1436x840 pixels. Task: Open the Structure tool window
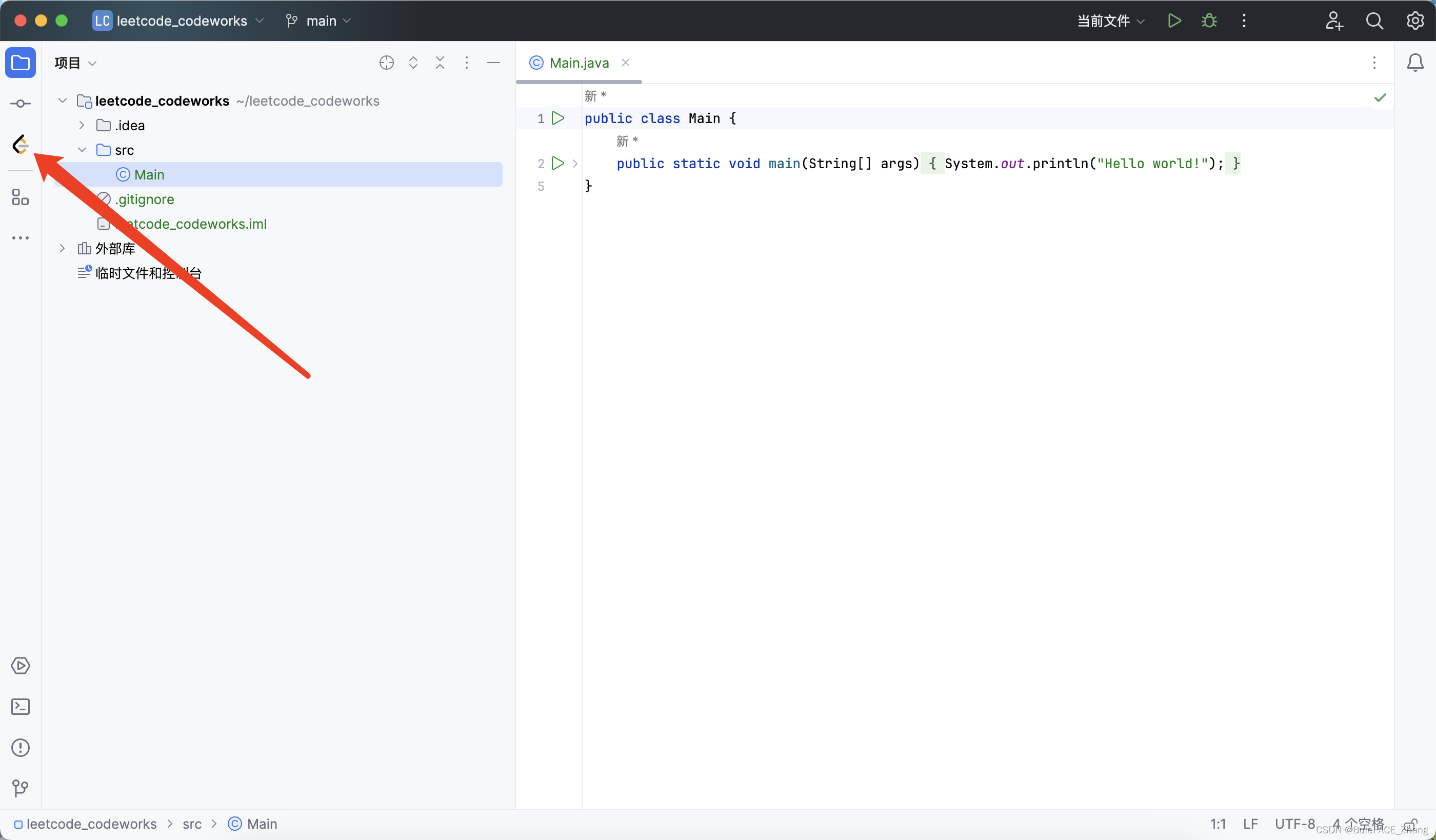click(21, 197)
